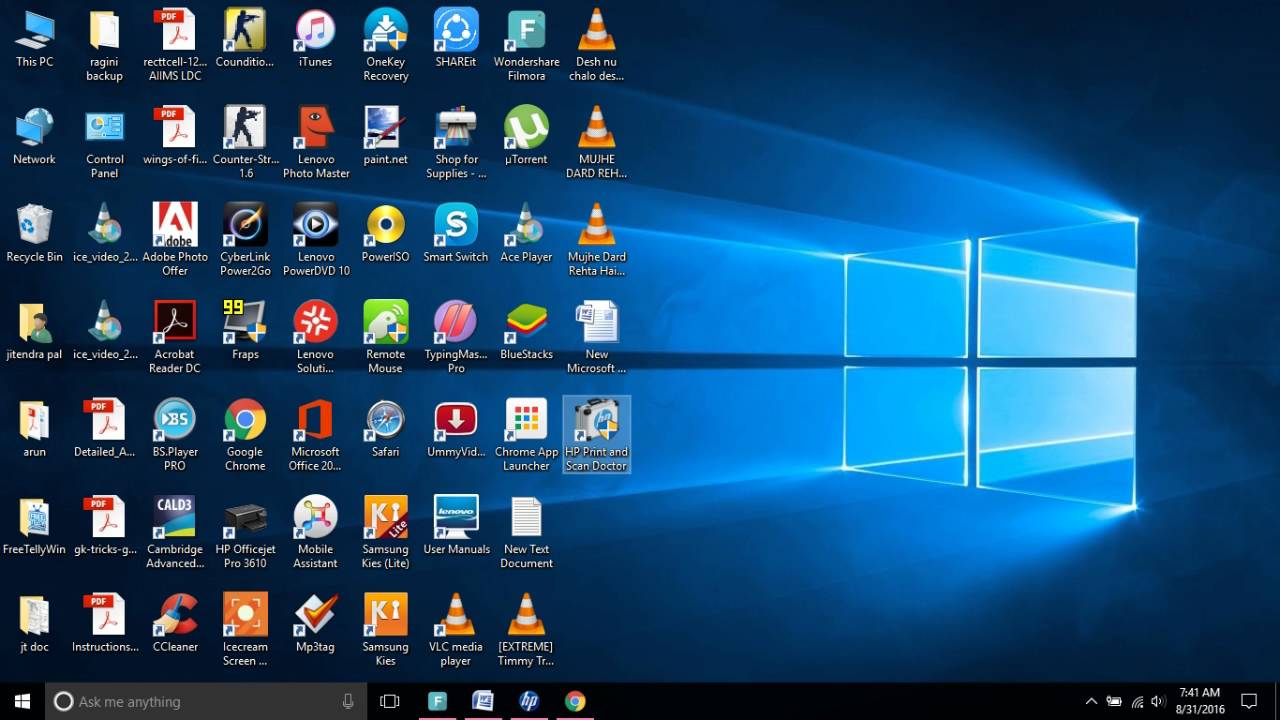Open the taskbar clock and calendar
The image size is (1280, 720).
[x=1200, y=701]
